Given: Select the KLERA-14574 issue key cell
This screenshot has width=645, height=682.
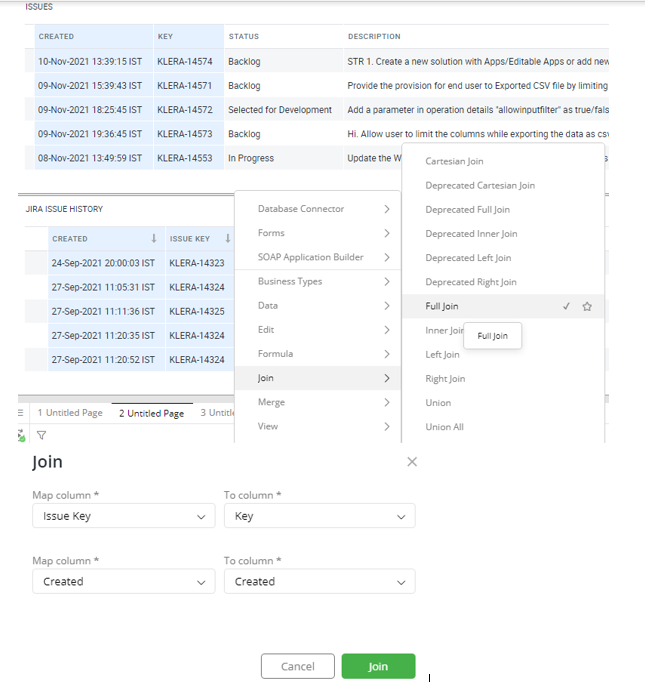Looking at the screenshot, I should 186,62.
